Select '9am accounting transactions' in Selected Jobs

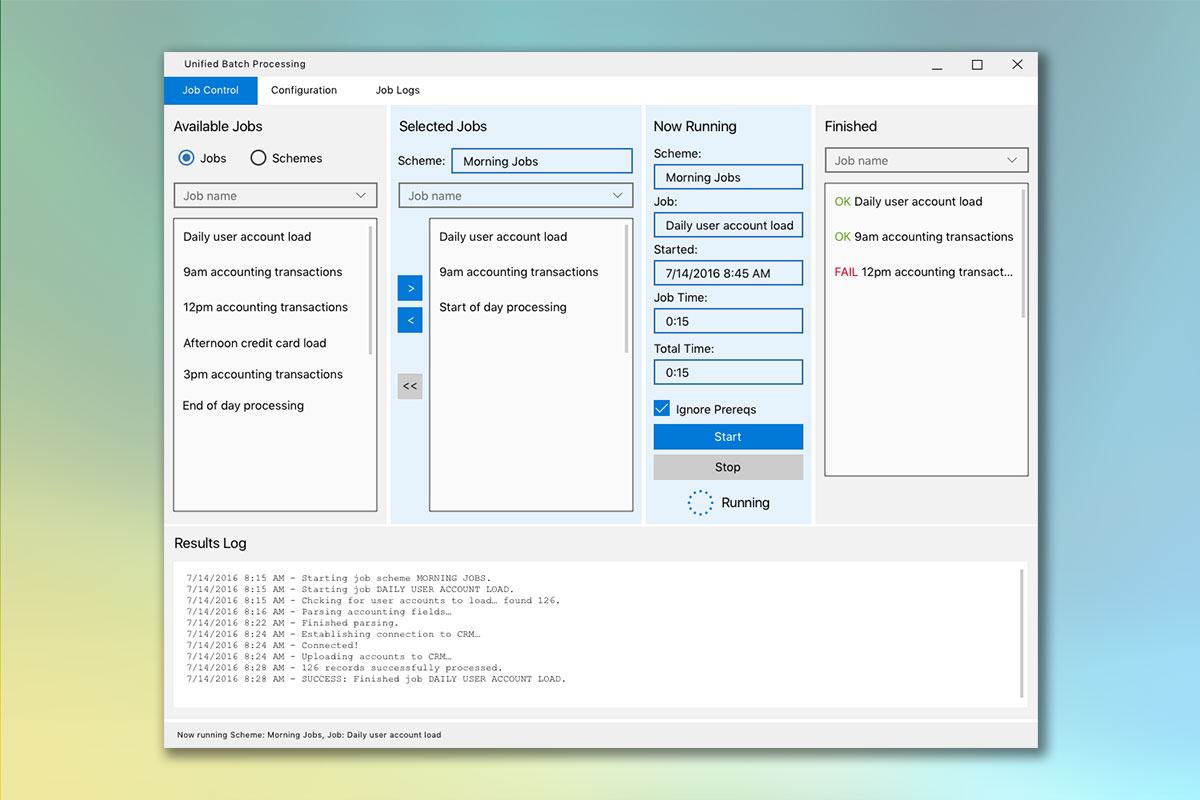coord(518,272)
